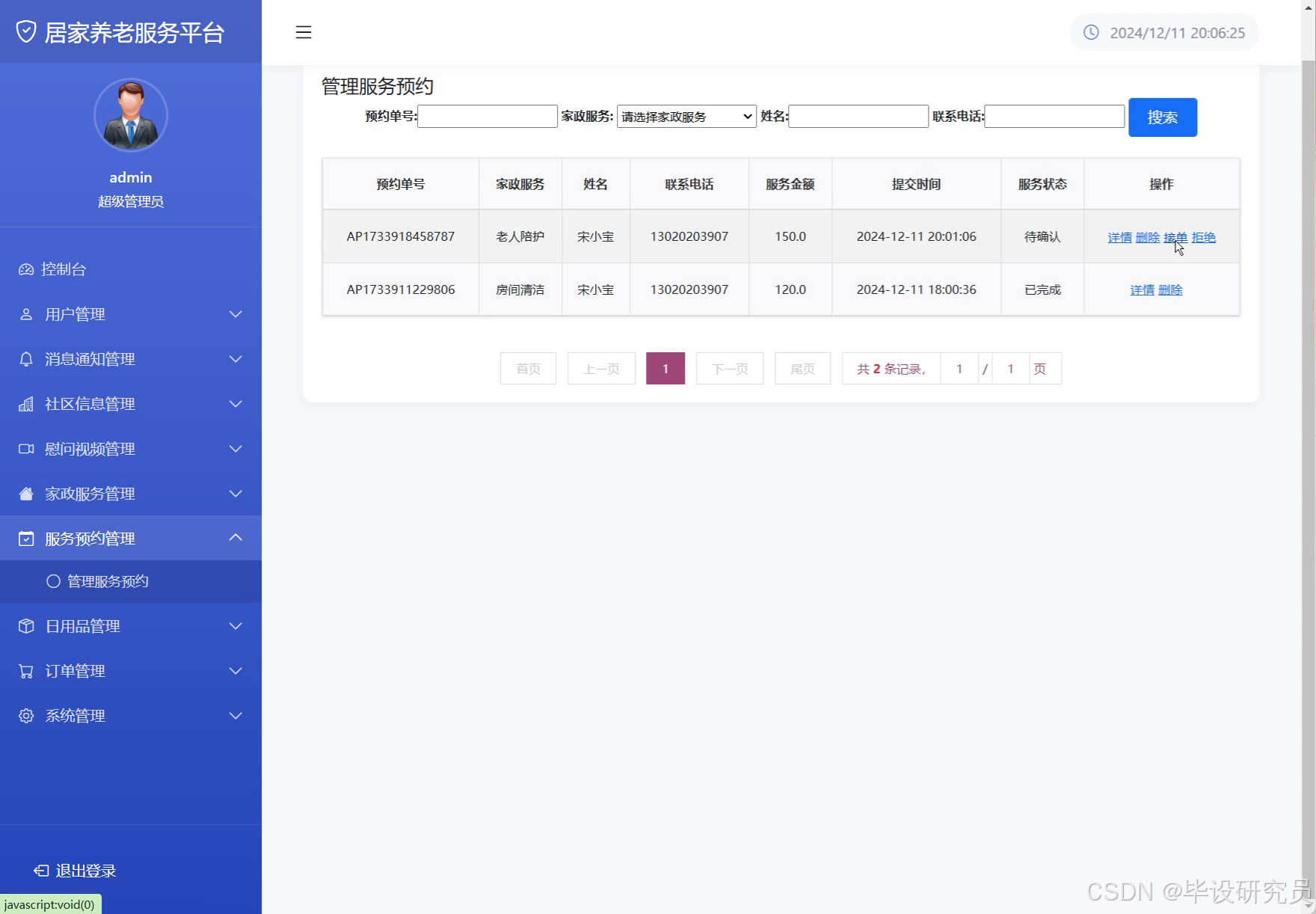Click order number AP1733918458787
The width and height of the screenshot is (1316, 914).
pyautogui.click(x=401, y=236)
